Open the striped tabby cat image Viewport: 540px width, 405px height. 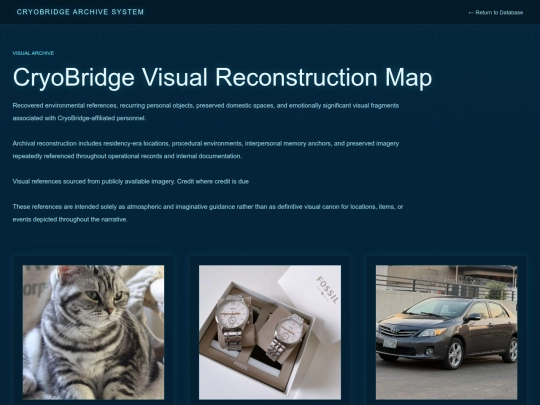(93, 332)
